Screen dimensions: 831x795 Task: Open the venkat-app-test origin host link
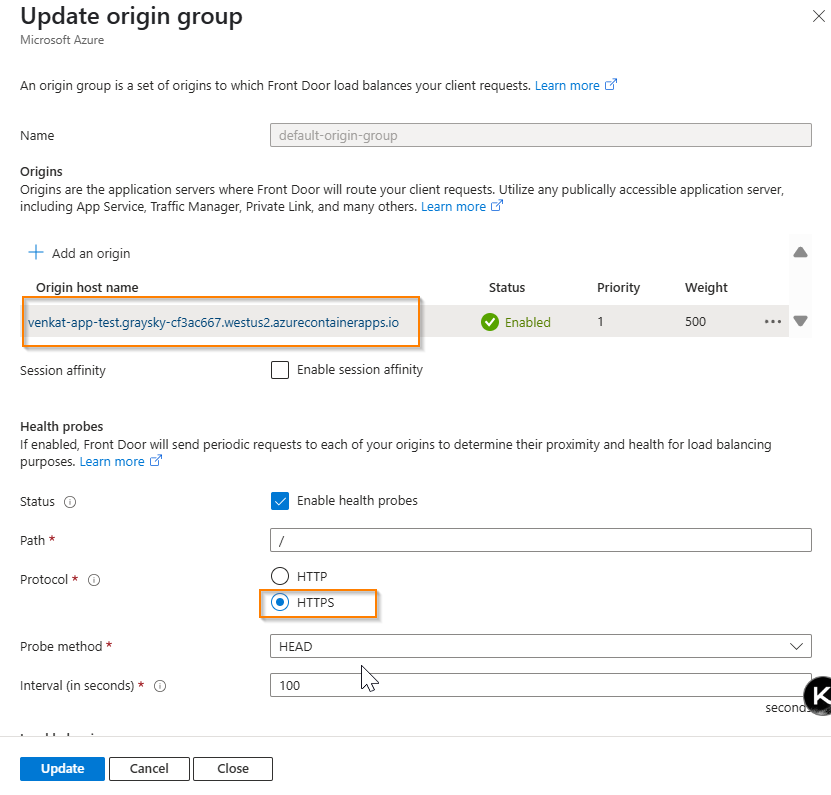(x=213, y=322)
